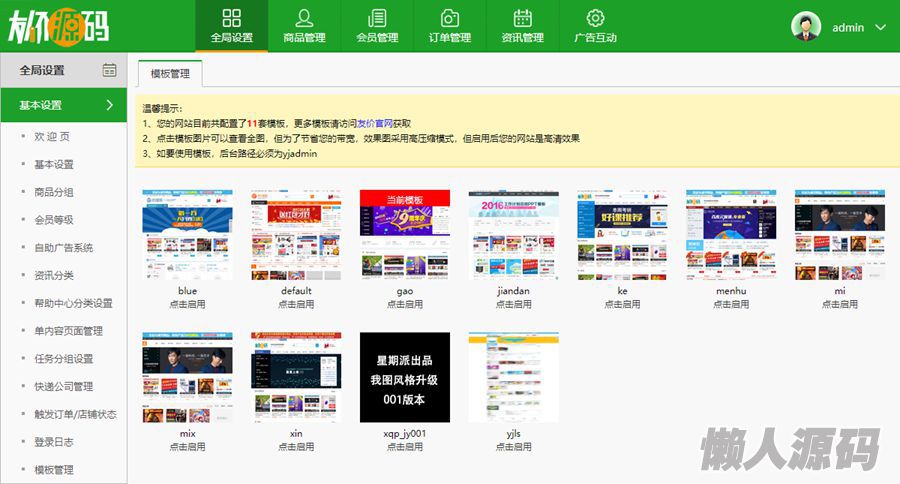The image size is (900, 484).
Task: Collapse the 基本设置 sidebar section chevron
Action: [110, 105]
